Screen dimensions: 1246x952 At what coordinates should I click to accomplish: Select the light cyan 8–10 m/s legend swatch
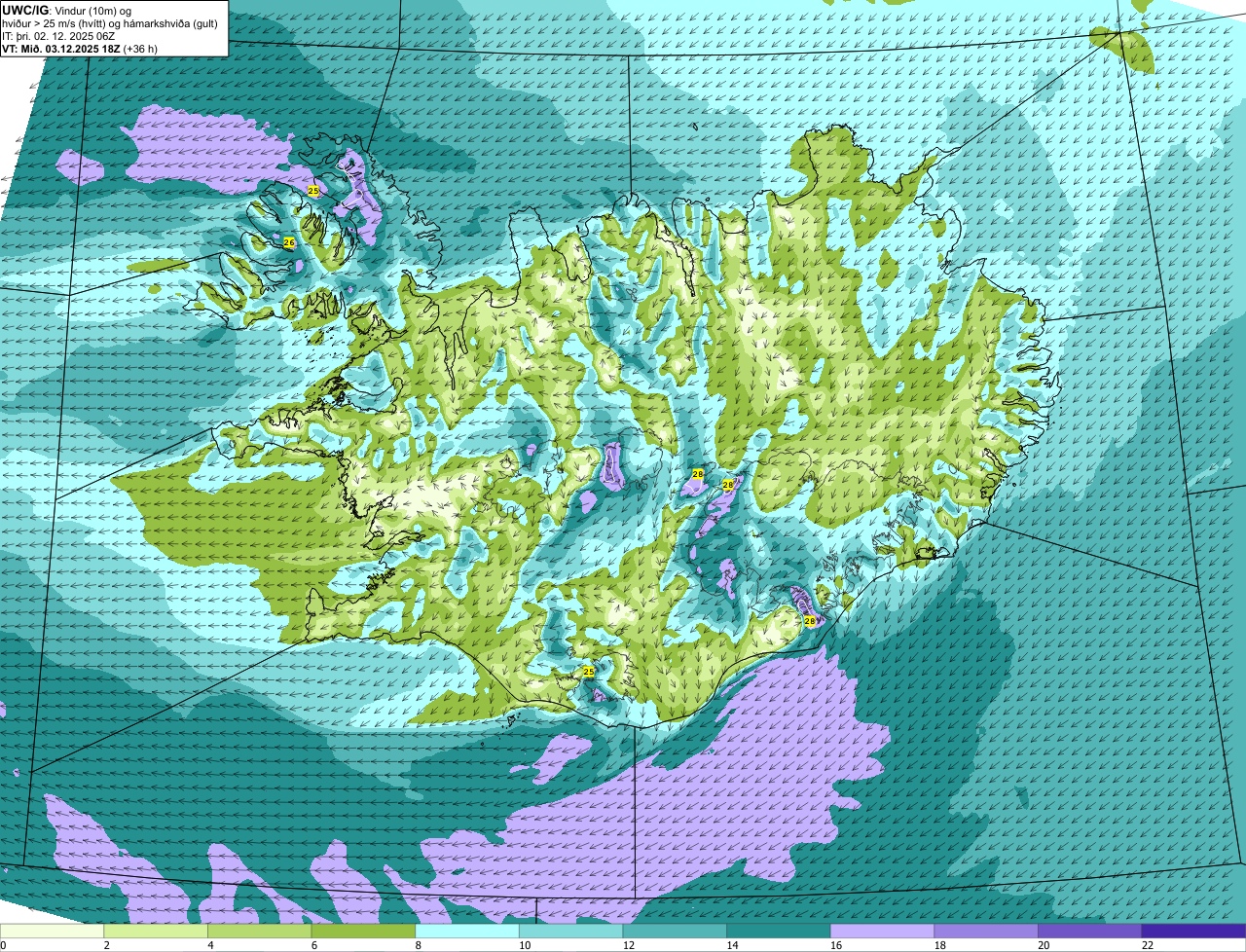pyautogui.click(x=467, y=931)
